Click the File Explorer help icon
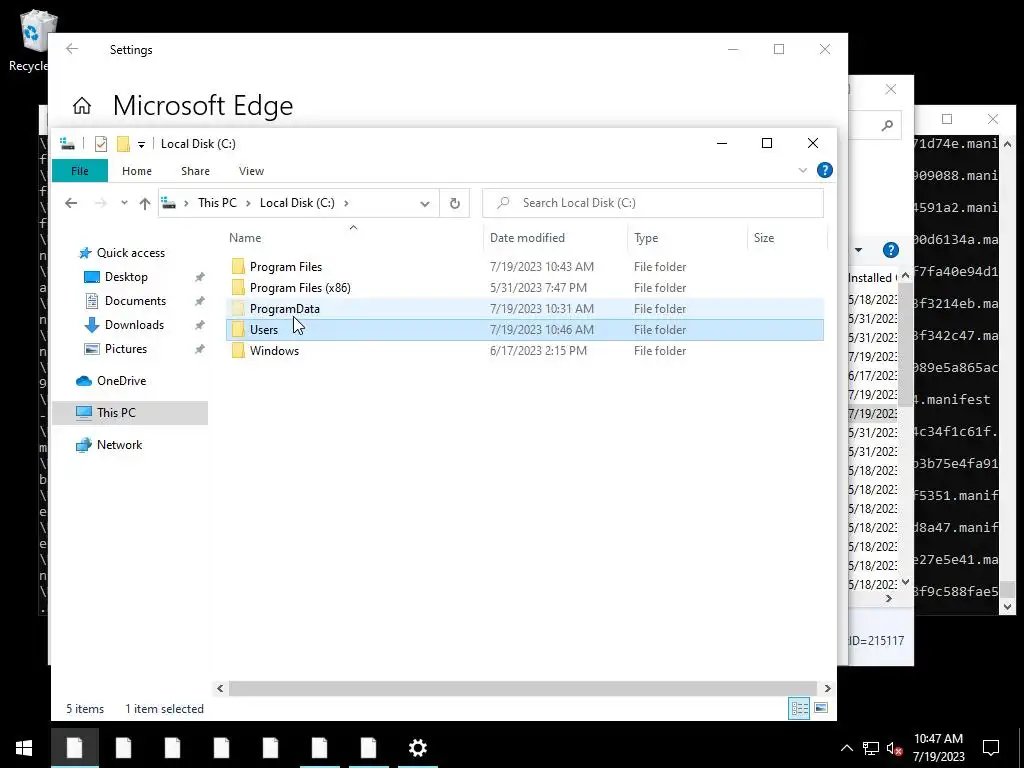Image resolution: width=1024 pixels, height=768 pixels. pos(825,170)
